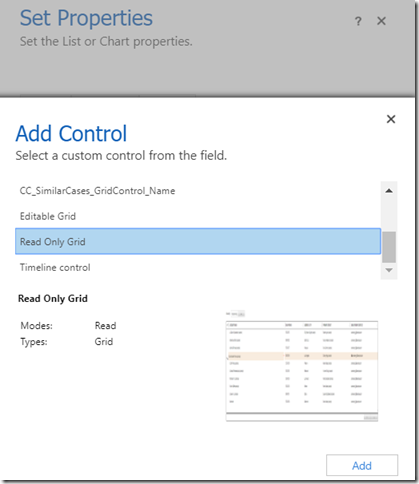Click the Types label
This screenshot has height=484, width=419.
[x=34, y=342]
